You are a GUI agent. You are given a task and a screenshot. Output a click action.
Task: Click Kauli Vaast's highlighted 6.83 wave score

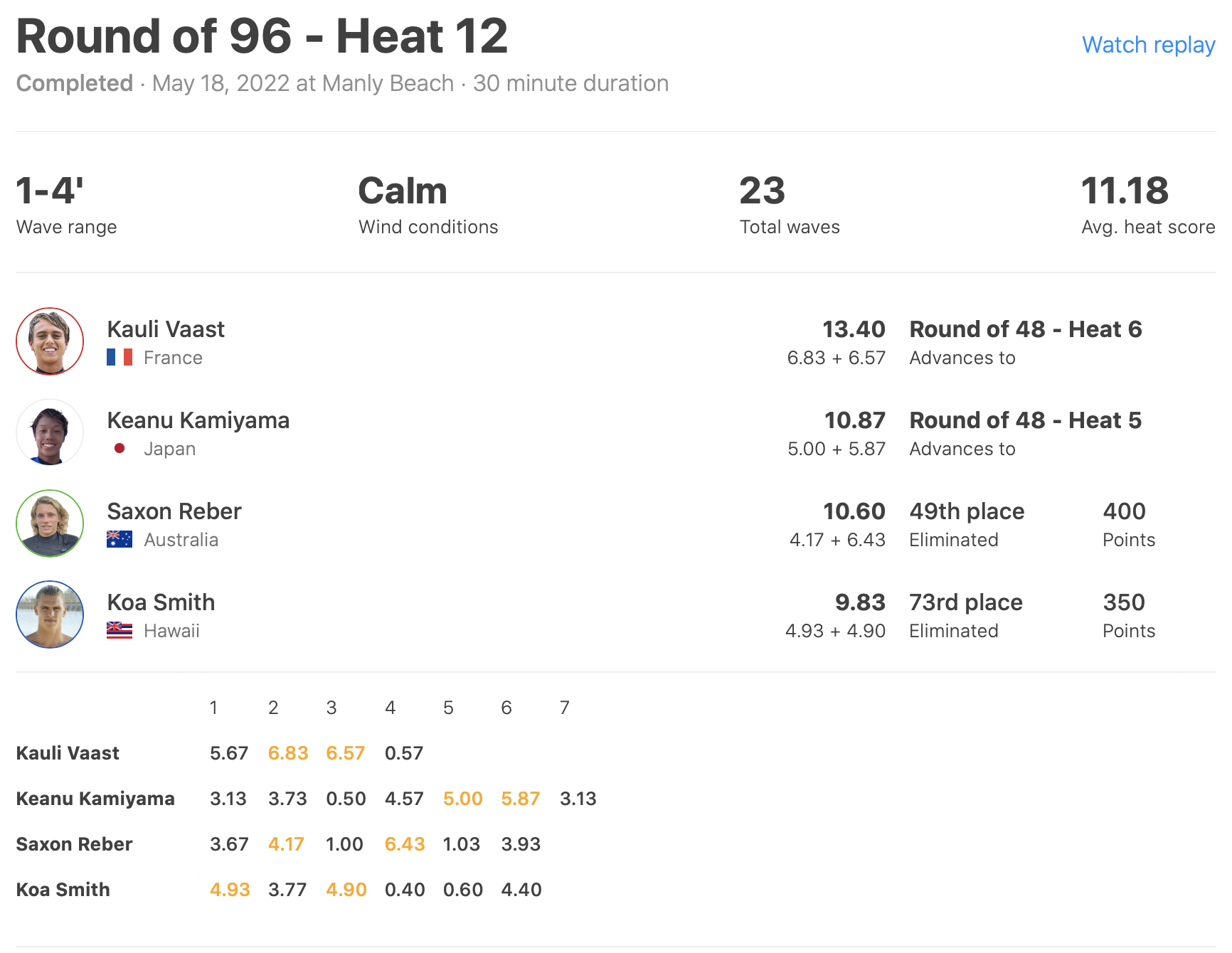pyautogui.click(x=288, y=753)
